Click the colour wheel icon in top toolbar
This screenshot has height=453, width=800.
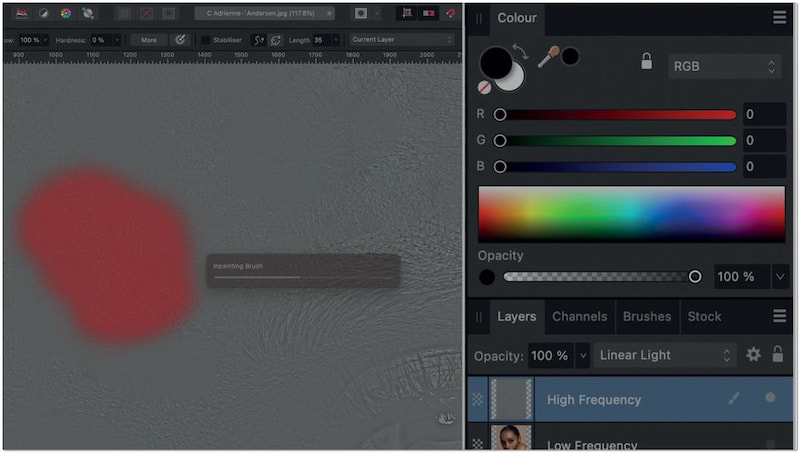[66, 14]
